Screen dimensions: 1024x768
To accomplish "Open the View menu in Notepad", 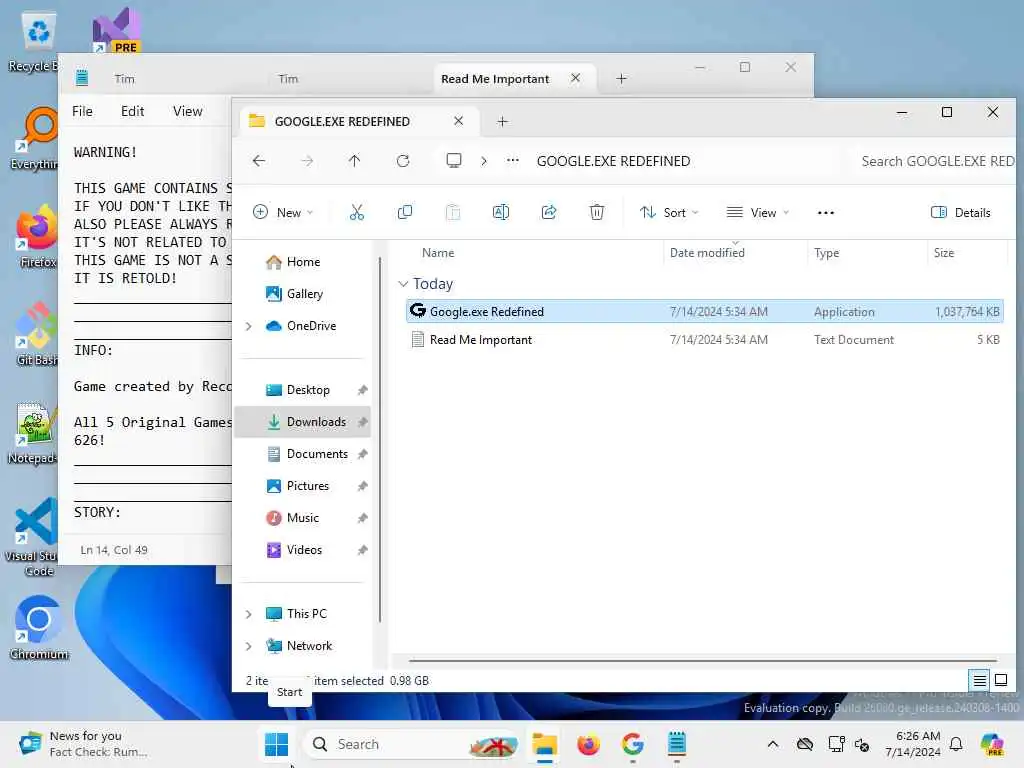I will tap(187, 111).
